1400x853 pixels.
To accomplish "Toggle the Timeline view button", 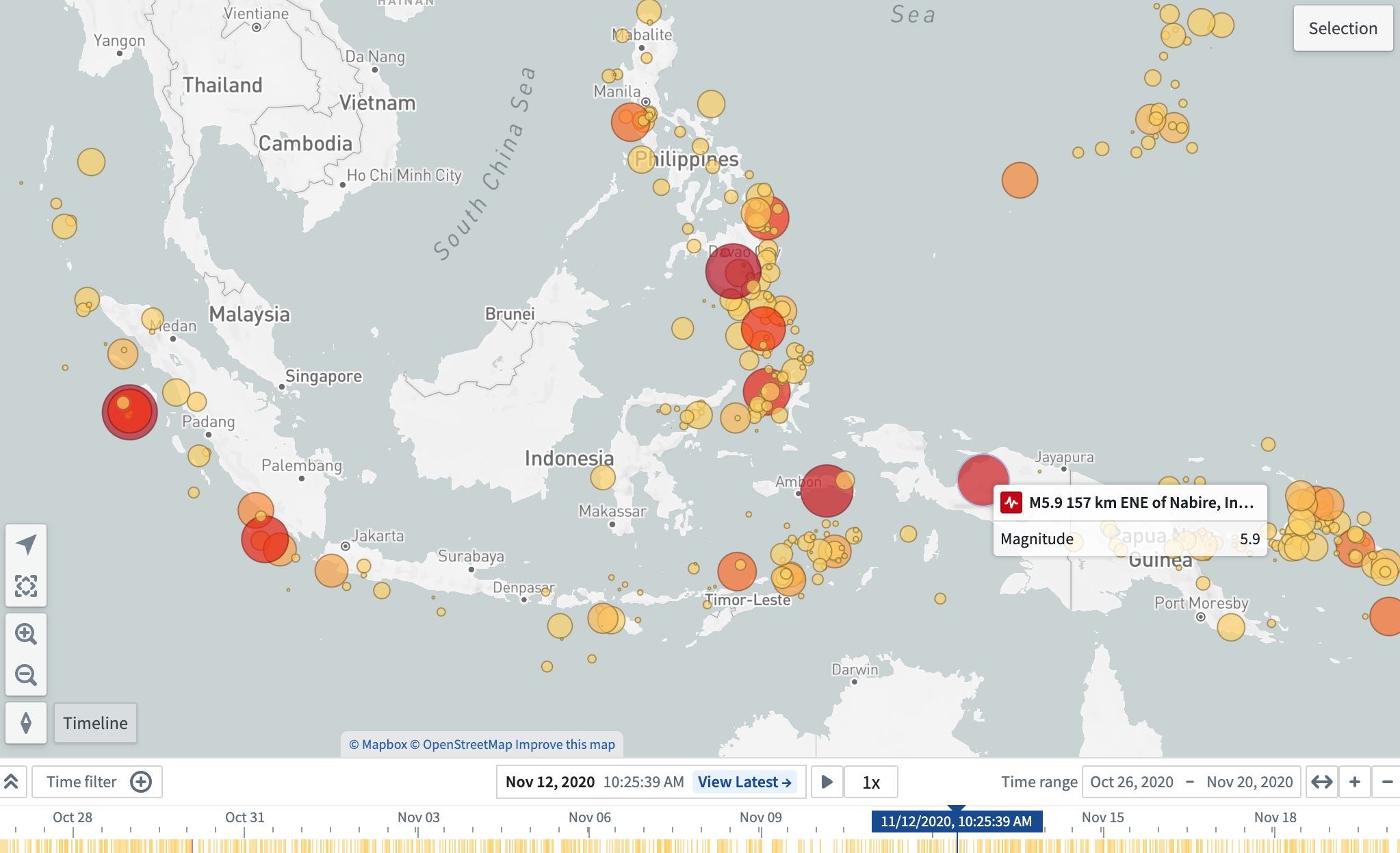I will pos(95,722).
